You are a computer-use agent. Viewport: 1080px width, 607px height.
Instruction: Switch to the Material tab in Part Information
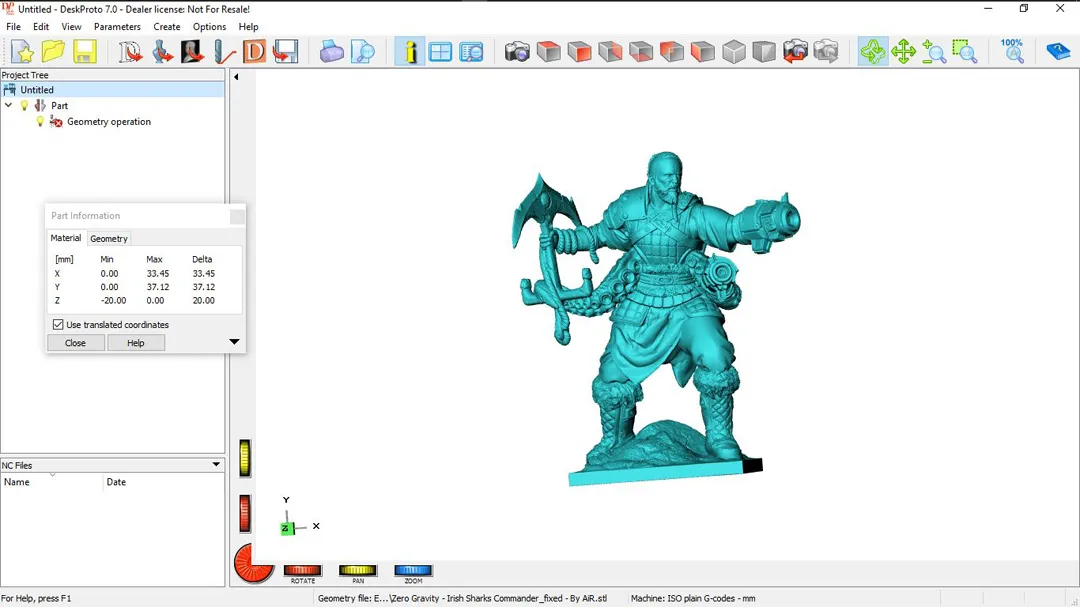(x=65, y=238)
